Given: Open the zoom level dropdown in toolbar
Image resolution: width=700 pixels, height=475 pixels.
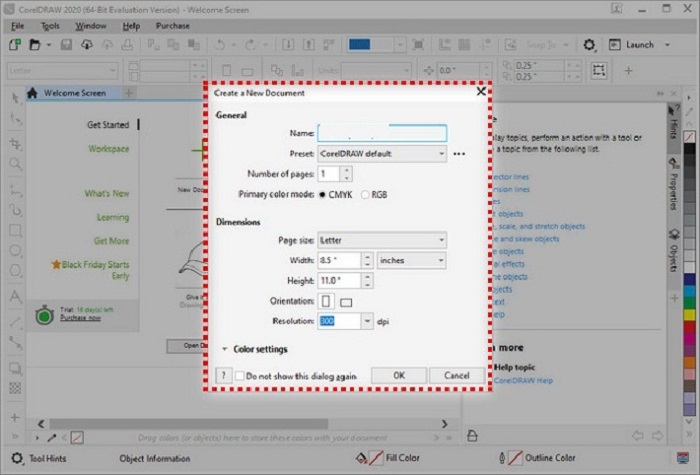Looking at the screenshot, I should pos(400,45).
